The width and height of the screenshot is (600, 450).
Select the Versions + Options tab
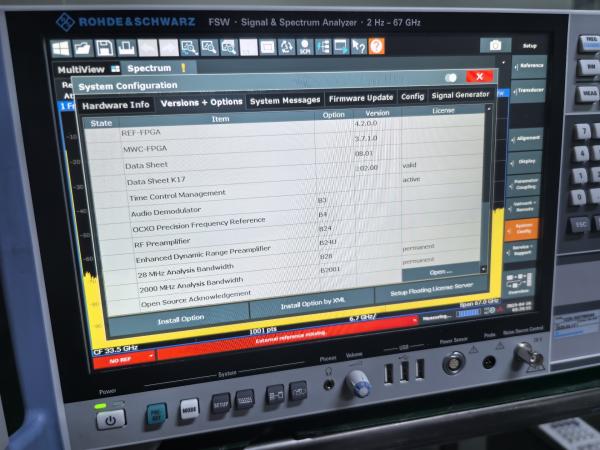coord(201,103)
